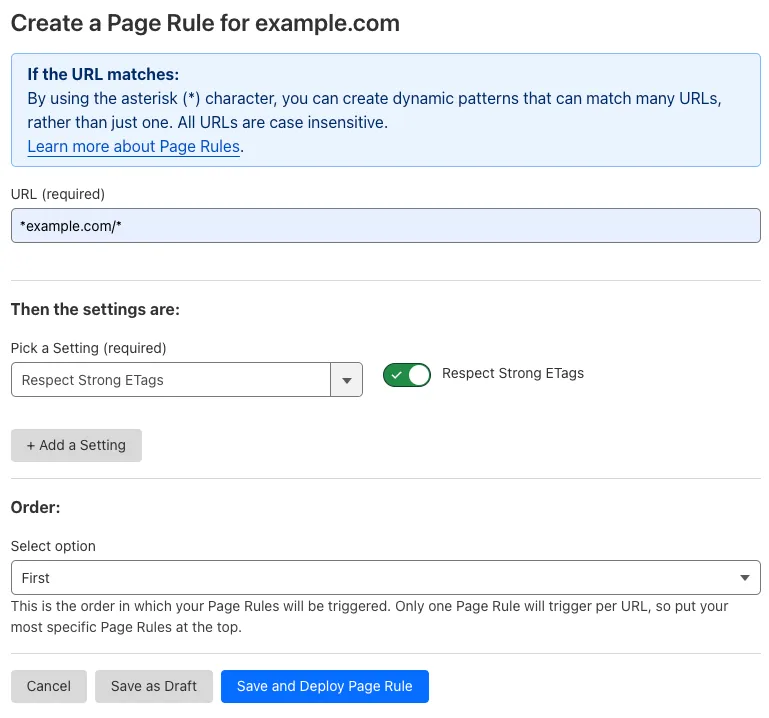Click the Order section heading

(35, 507)
